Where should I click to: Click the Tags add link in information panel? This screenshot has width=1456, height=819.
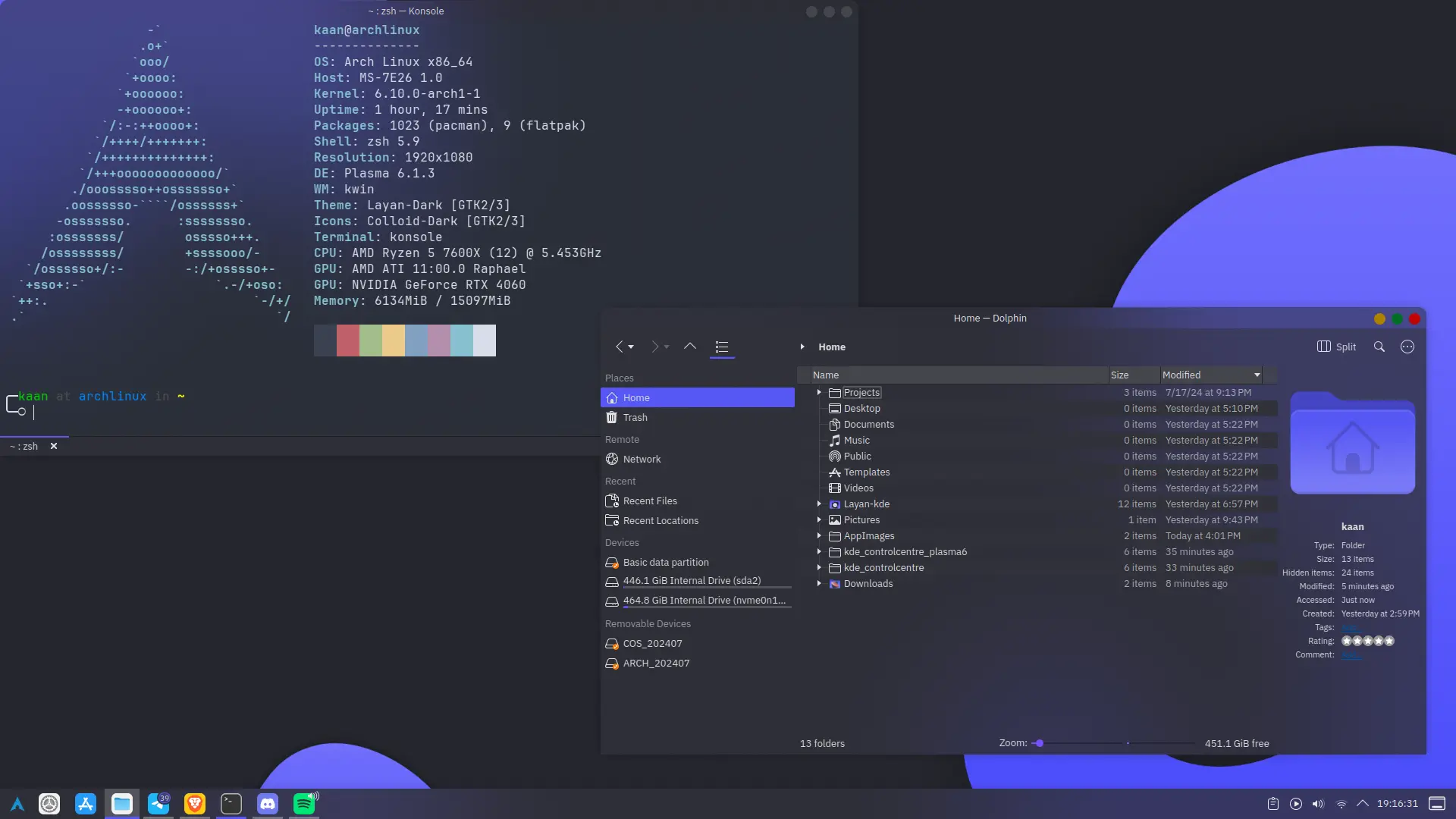(x=1350, y=627)
